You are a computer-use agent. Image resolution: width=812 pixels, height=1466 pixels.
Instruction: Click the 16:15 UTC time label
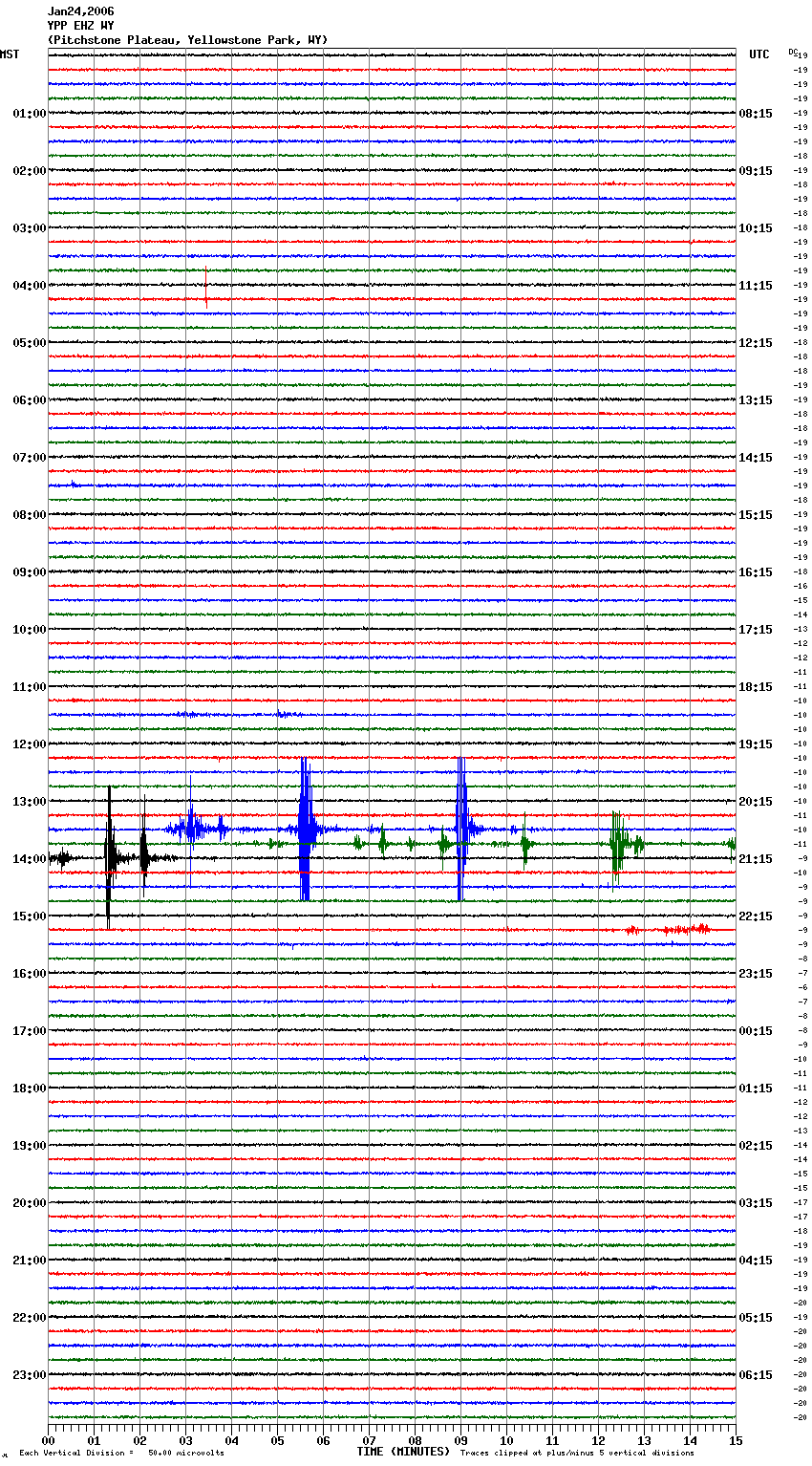(756, 572)
